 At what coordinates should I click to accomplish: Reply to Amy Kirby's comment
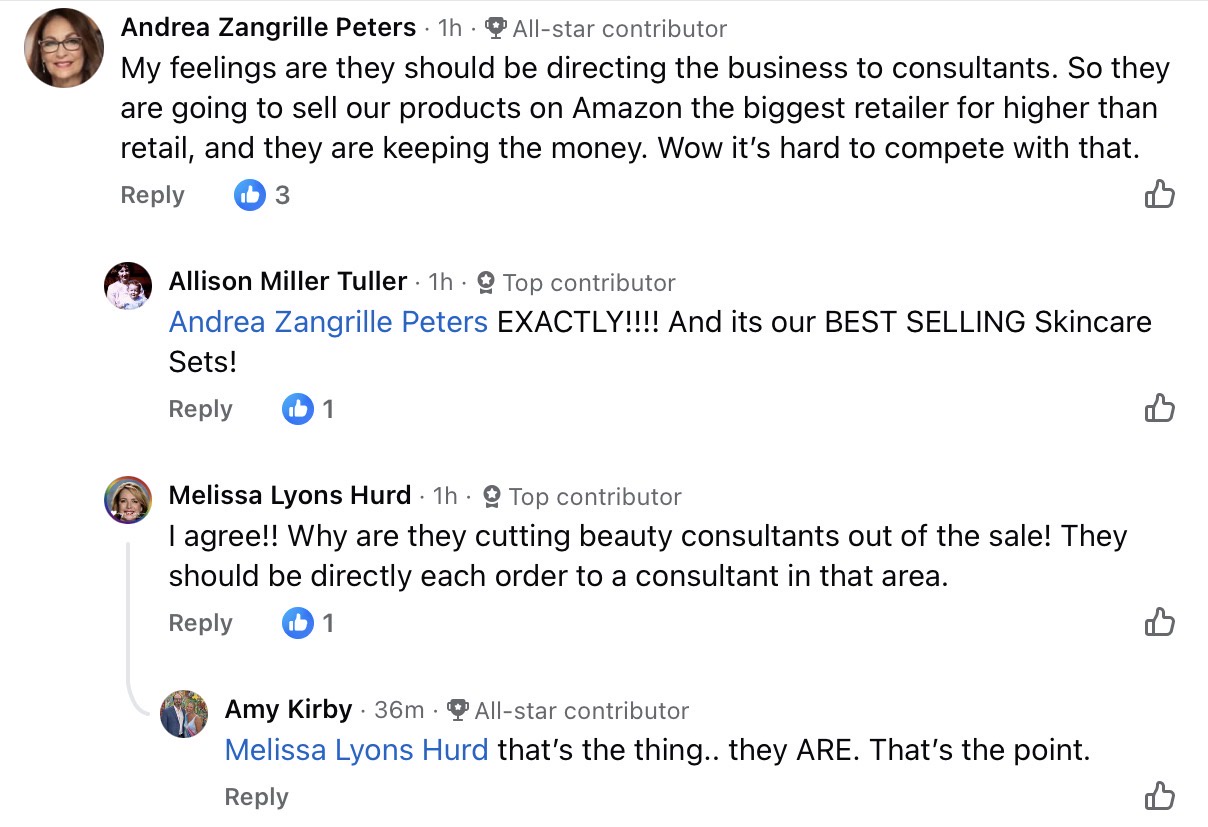(256, 797)
